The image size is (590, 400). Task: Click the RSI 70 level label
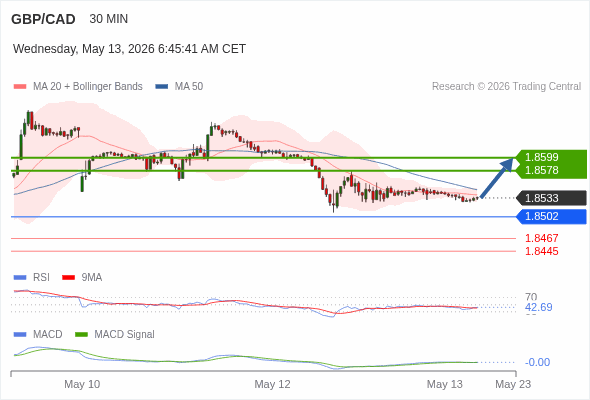531,297
